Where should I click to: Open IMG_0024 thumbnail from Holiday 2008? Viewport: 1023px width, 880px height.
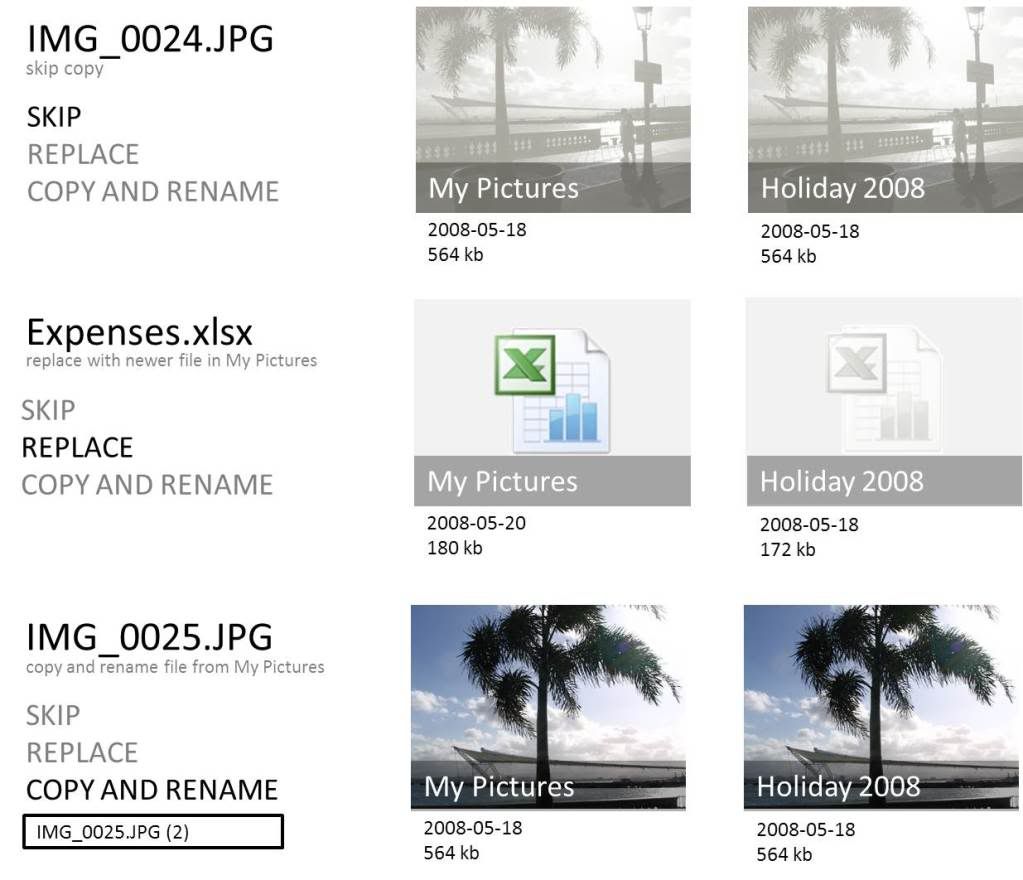point(885,110)
